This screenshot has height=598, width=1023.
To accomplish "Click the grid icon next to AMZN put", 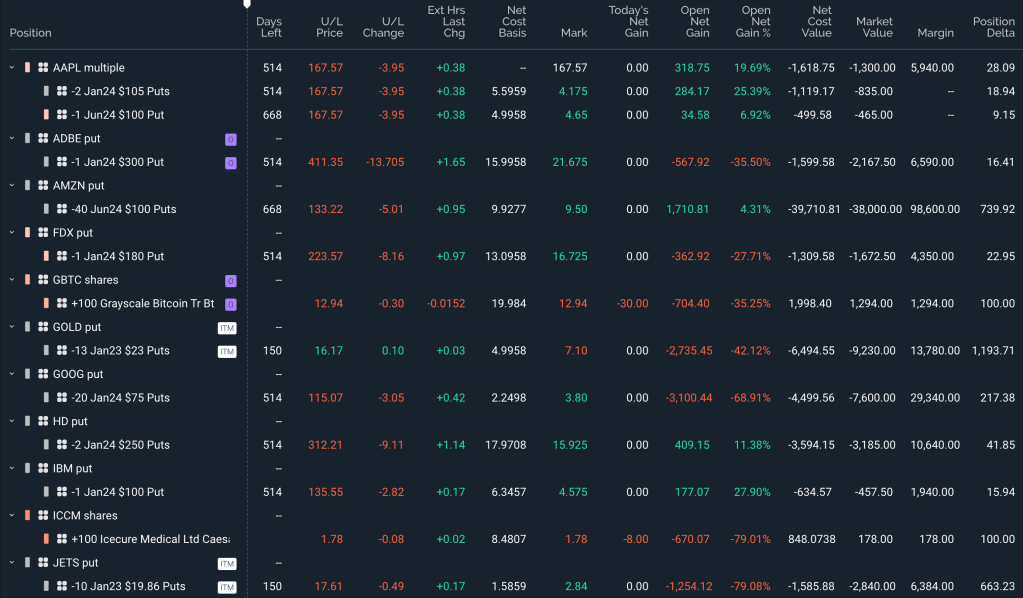I will click(43, 186).
